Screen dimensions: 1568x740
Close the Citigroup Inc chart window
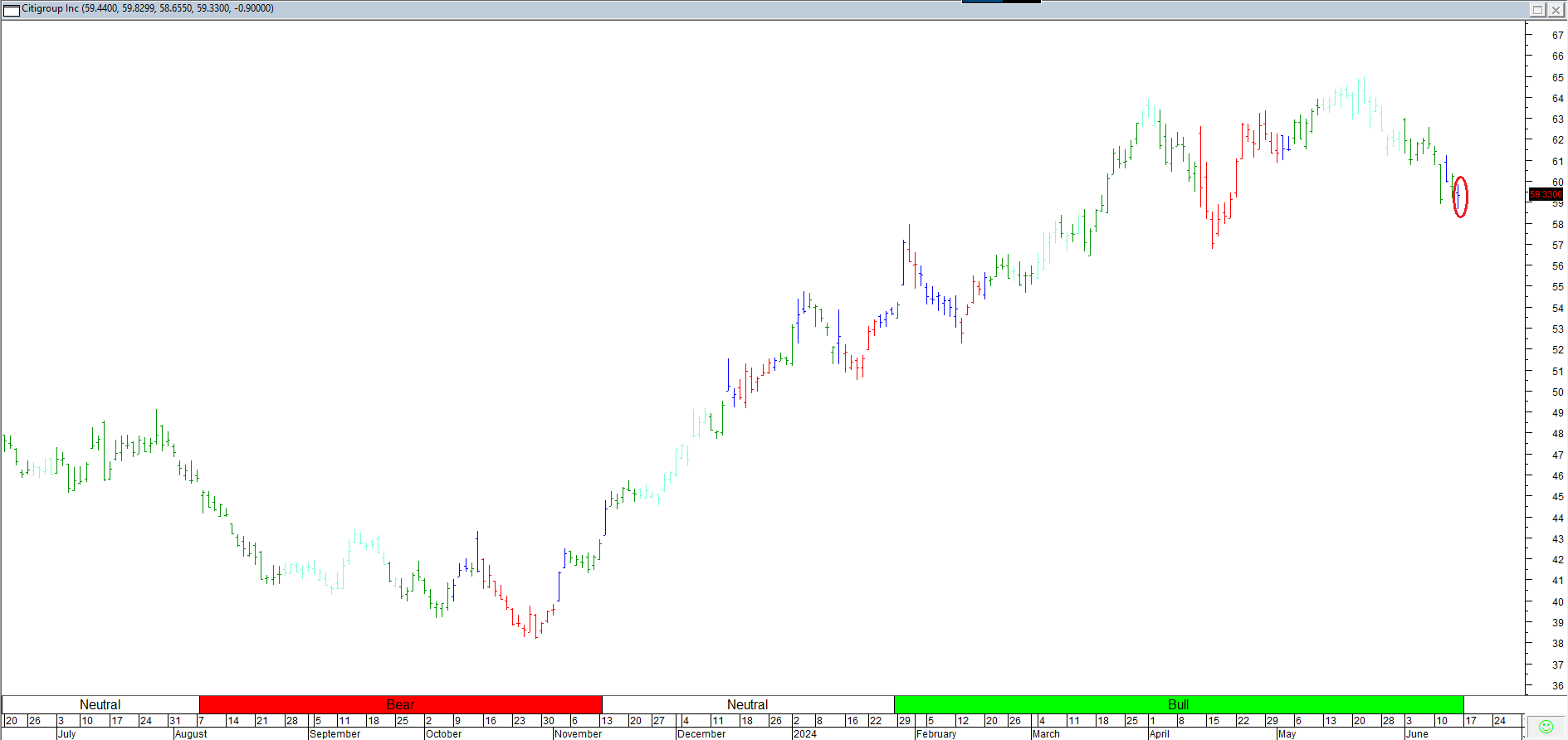[1556, 10]
